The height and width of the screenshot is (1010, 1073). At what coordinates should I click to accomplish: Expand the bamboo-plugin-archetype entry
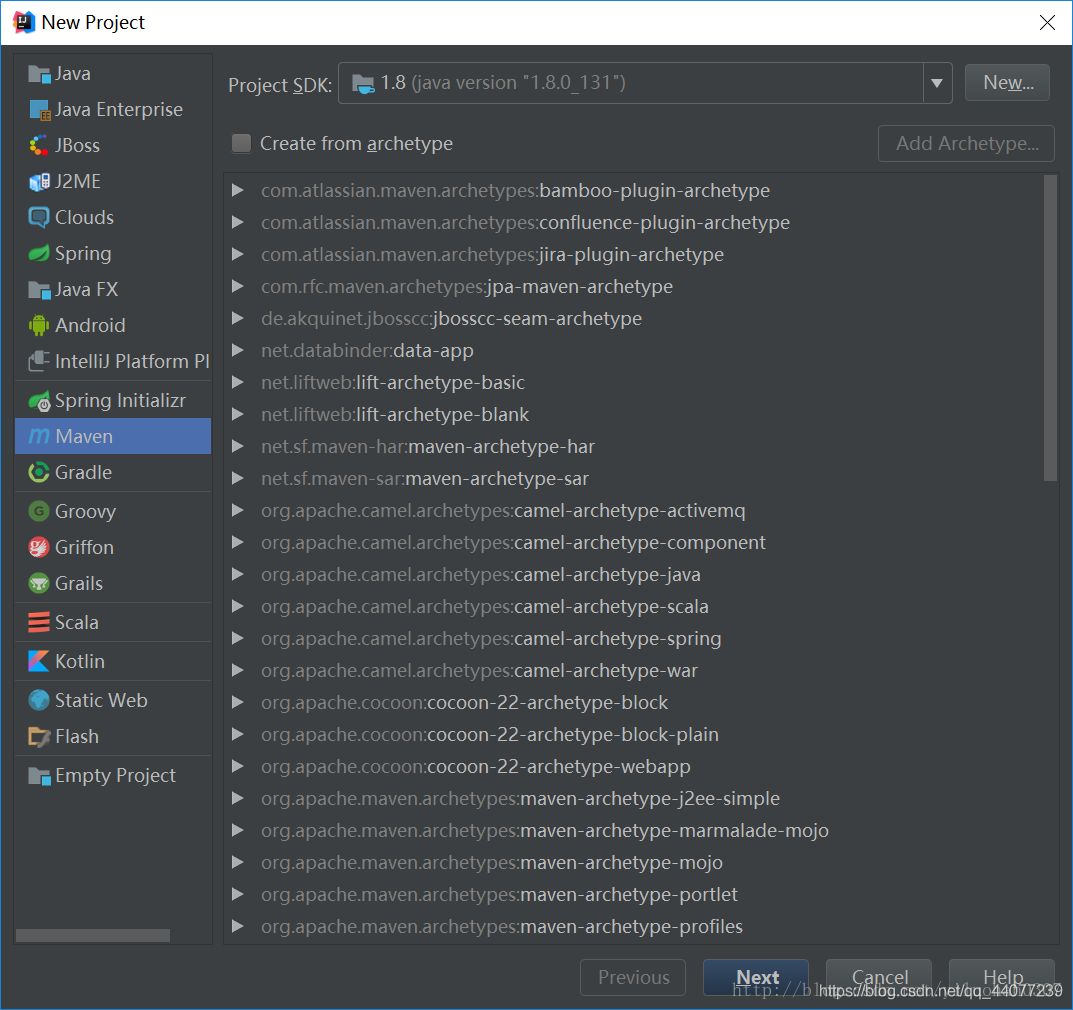point(237,191)
